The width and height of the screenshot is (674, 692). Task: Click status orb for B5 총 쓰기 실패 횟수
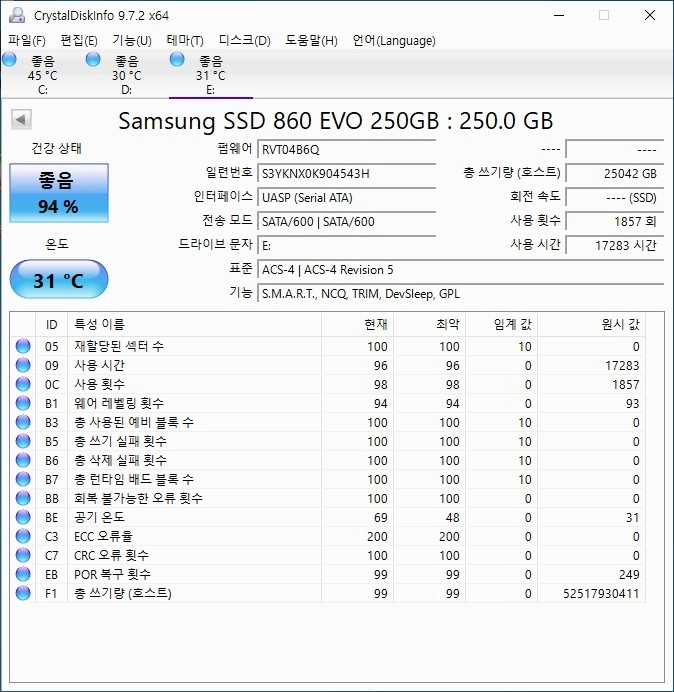[23, 441]
